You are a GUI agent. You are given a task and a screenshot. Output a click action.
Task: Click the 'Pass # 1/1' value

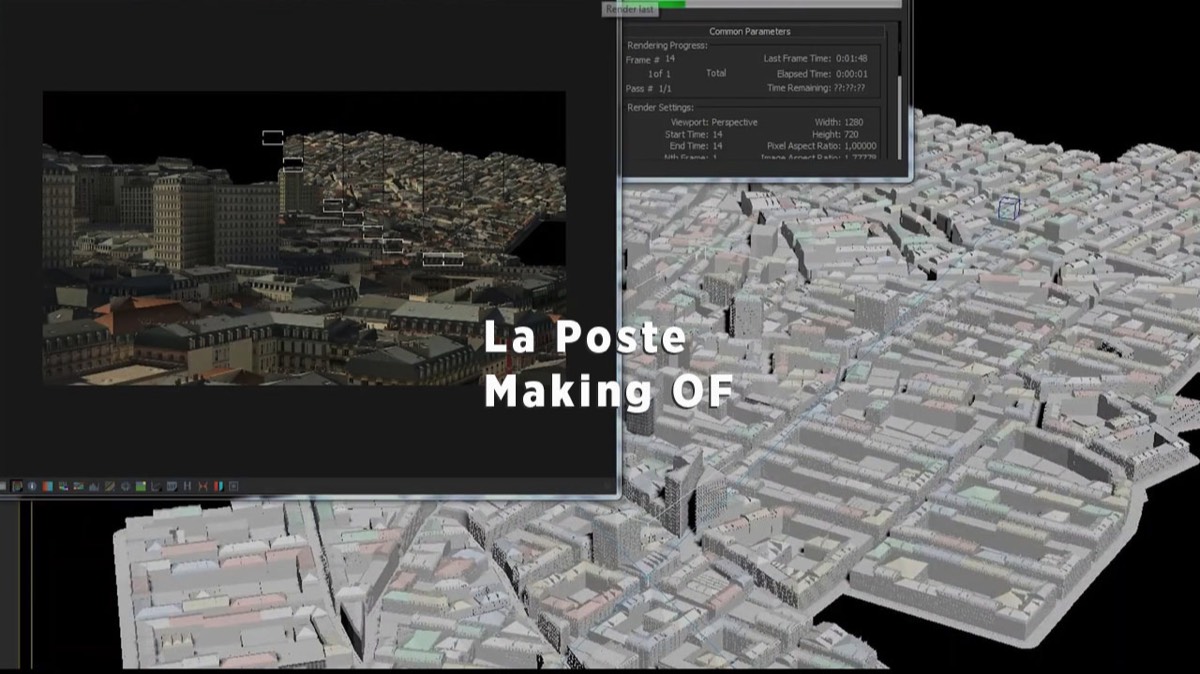(x=649, y=89)
